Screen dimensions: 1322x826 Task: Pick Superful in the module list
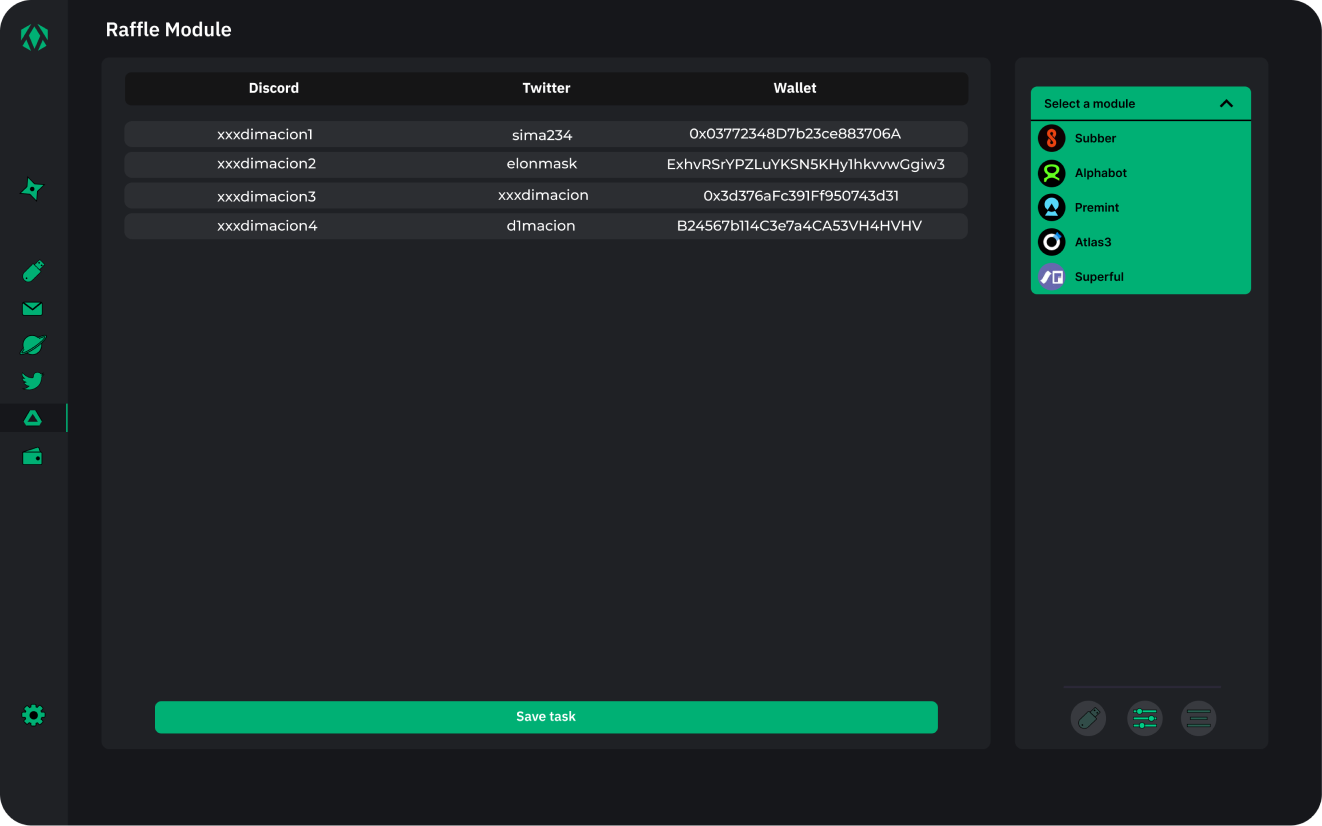[1098, 277]
